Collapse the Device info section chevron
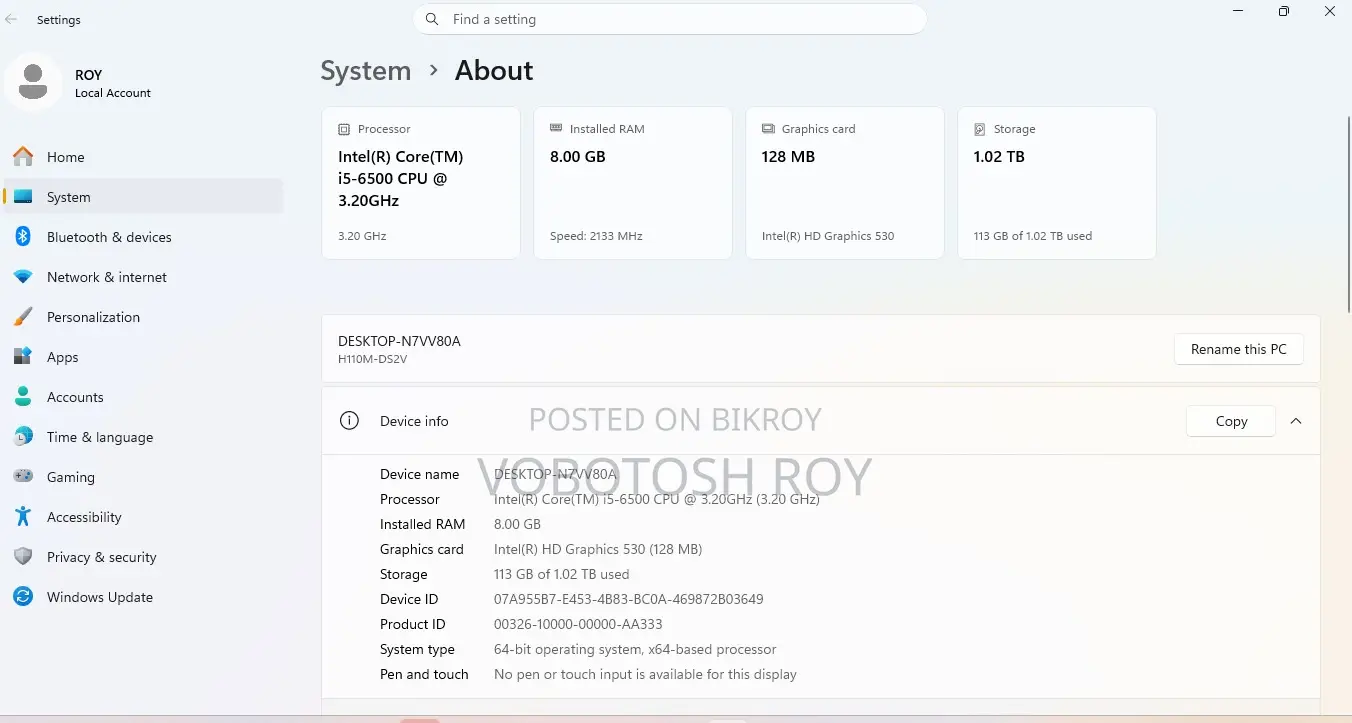 [x=1296, y=421]
